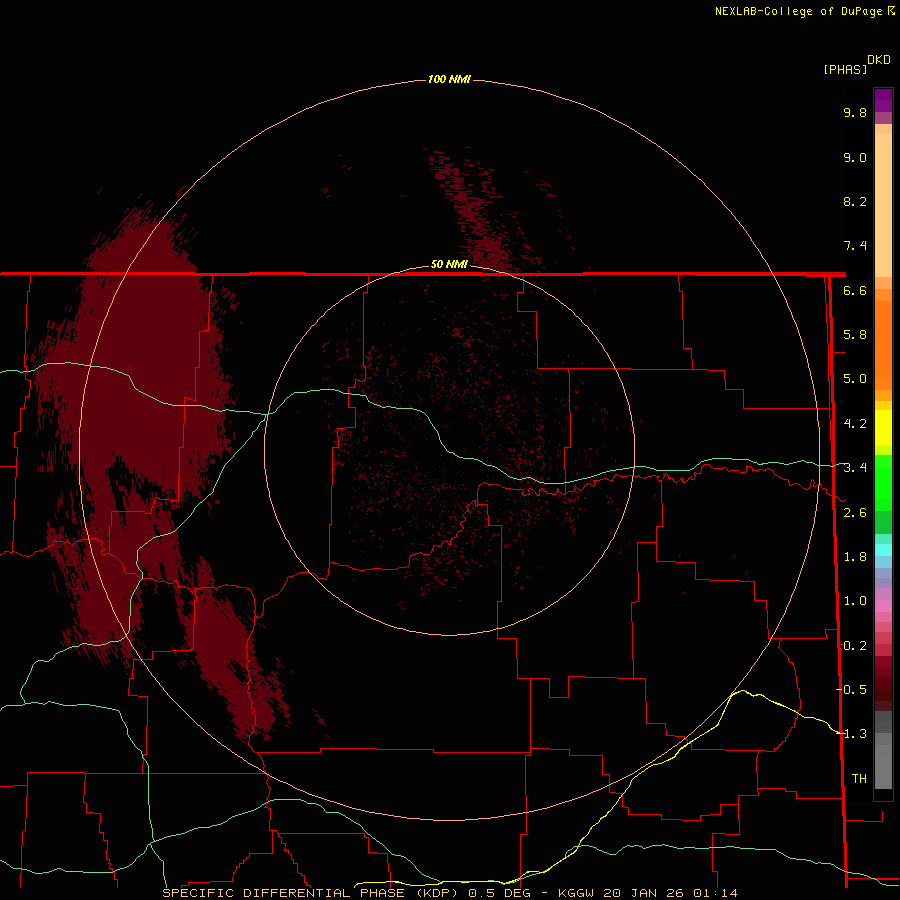900x900 pixels.
Task: Click the 6.6 value on color scale
Action: tap(855, 290)
